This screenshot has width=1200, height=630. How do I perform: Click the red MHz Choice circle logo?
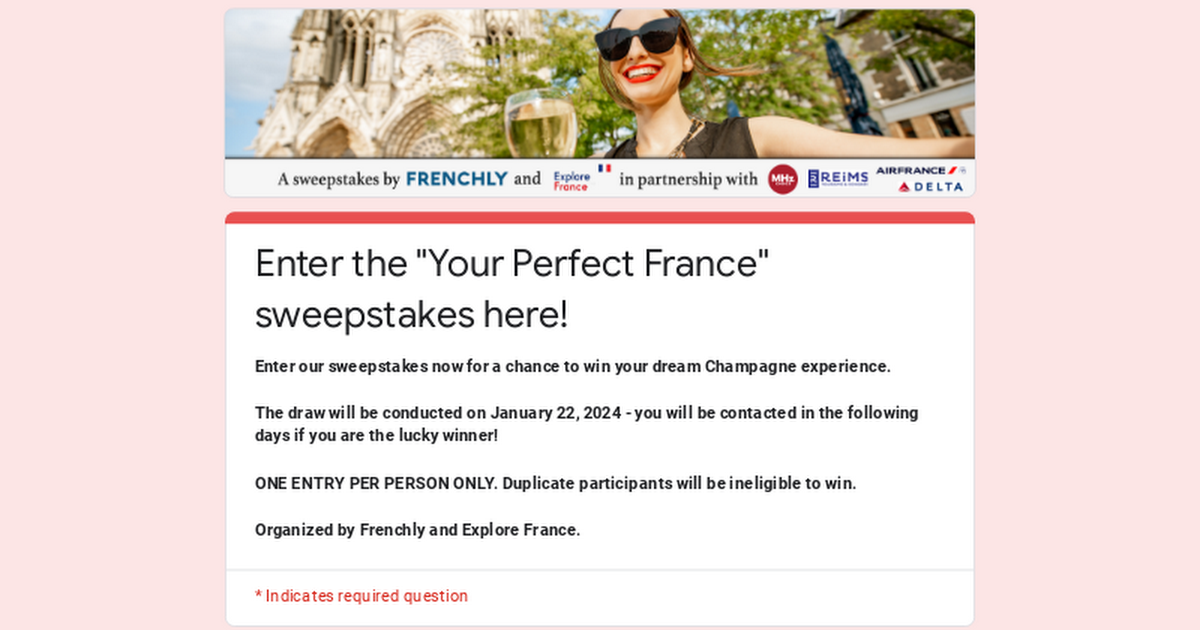point(782,179)
